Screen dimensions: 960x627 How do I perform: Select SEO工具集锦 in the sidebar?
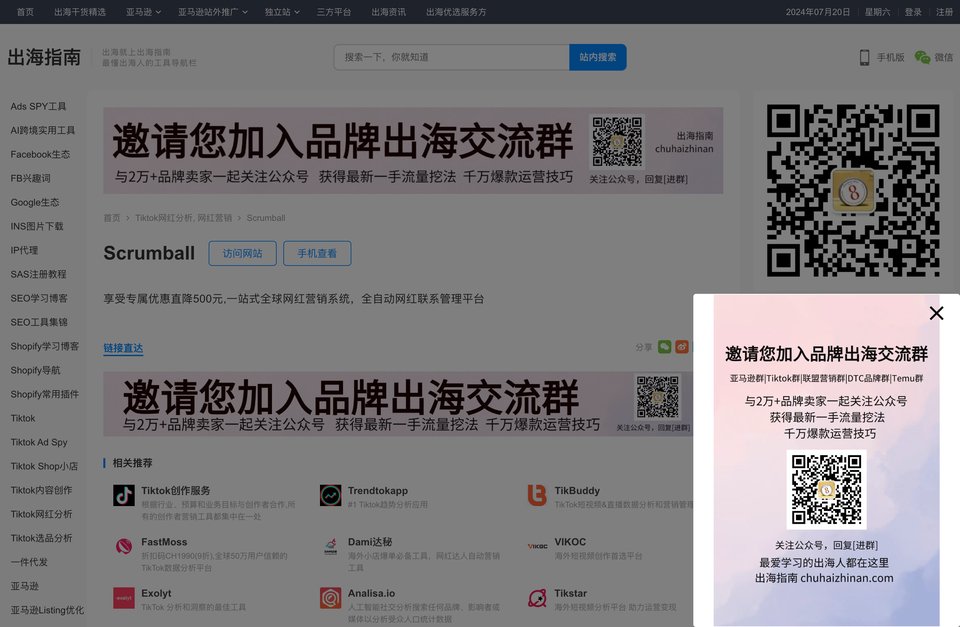[39, 322]
